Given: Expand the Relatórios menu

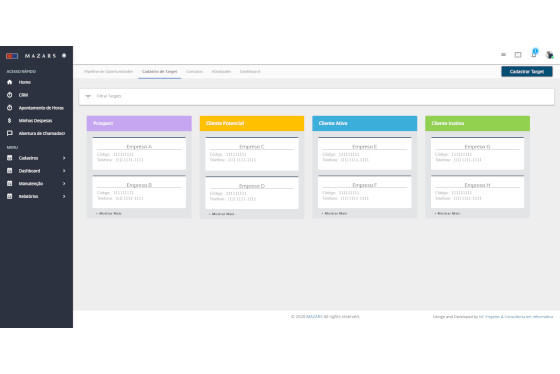Looking at the screenshot, I should (x=36, y=196).
